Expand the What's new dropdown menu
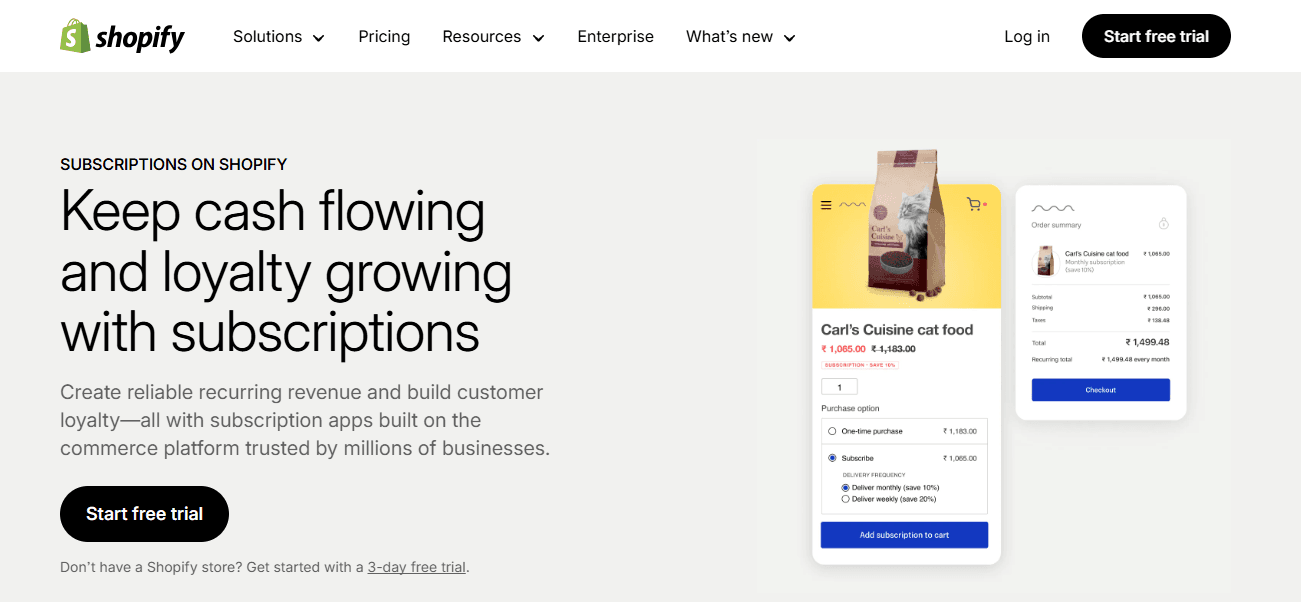 click(741, 37)
